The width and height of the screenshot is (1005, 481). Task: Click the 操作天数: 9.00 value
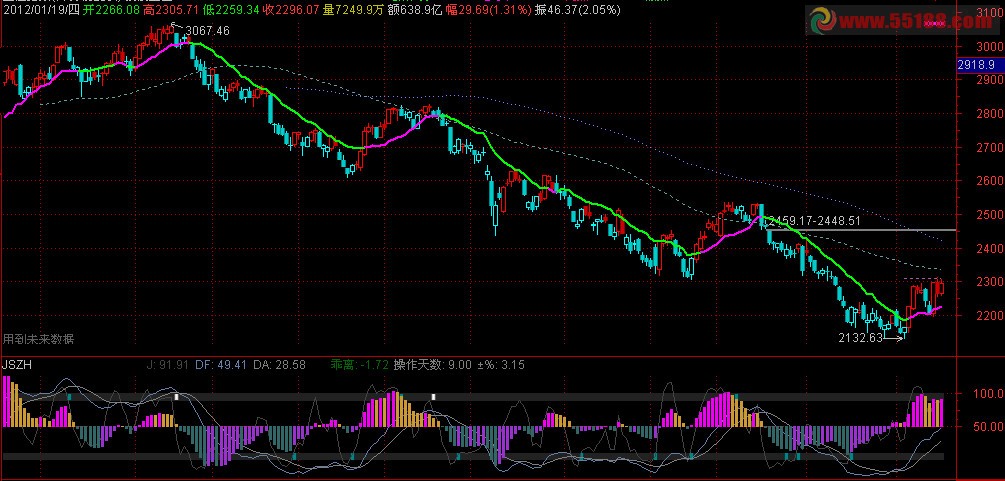click(433, 365)
